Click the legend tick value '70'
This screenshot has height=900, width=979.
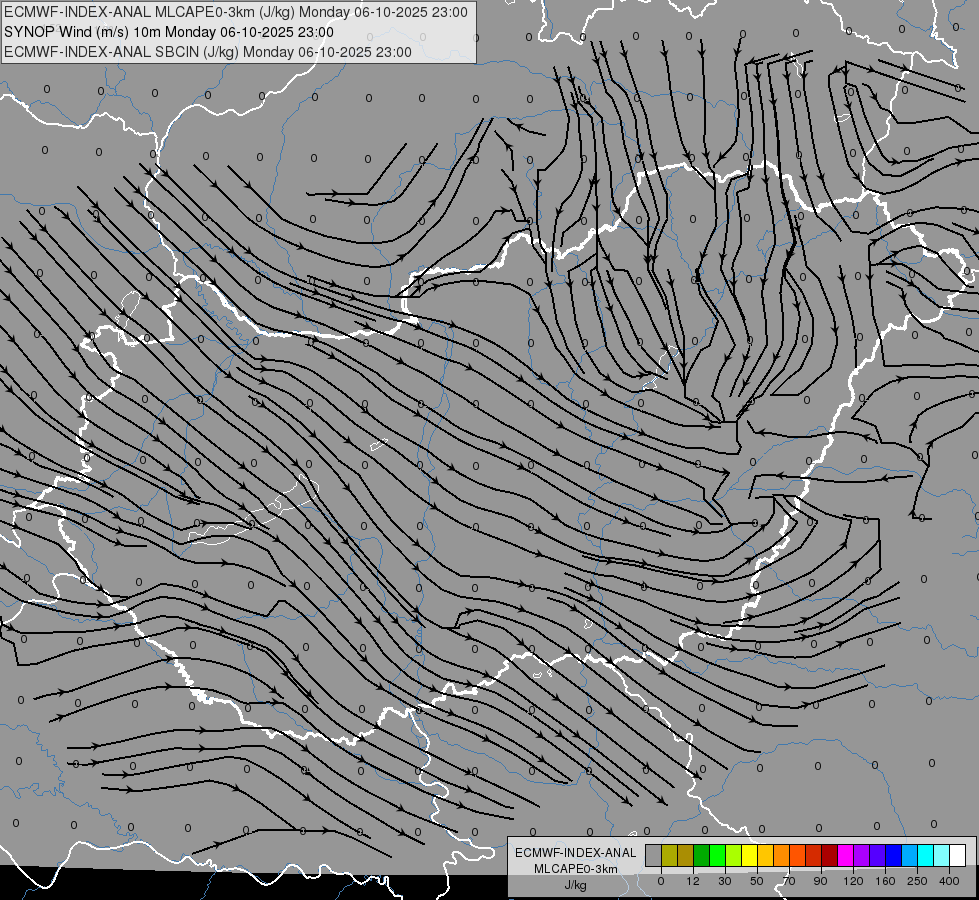click(789, 881)
